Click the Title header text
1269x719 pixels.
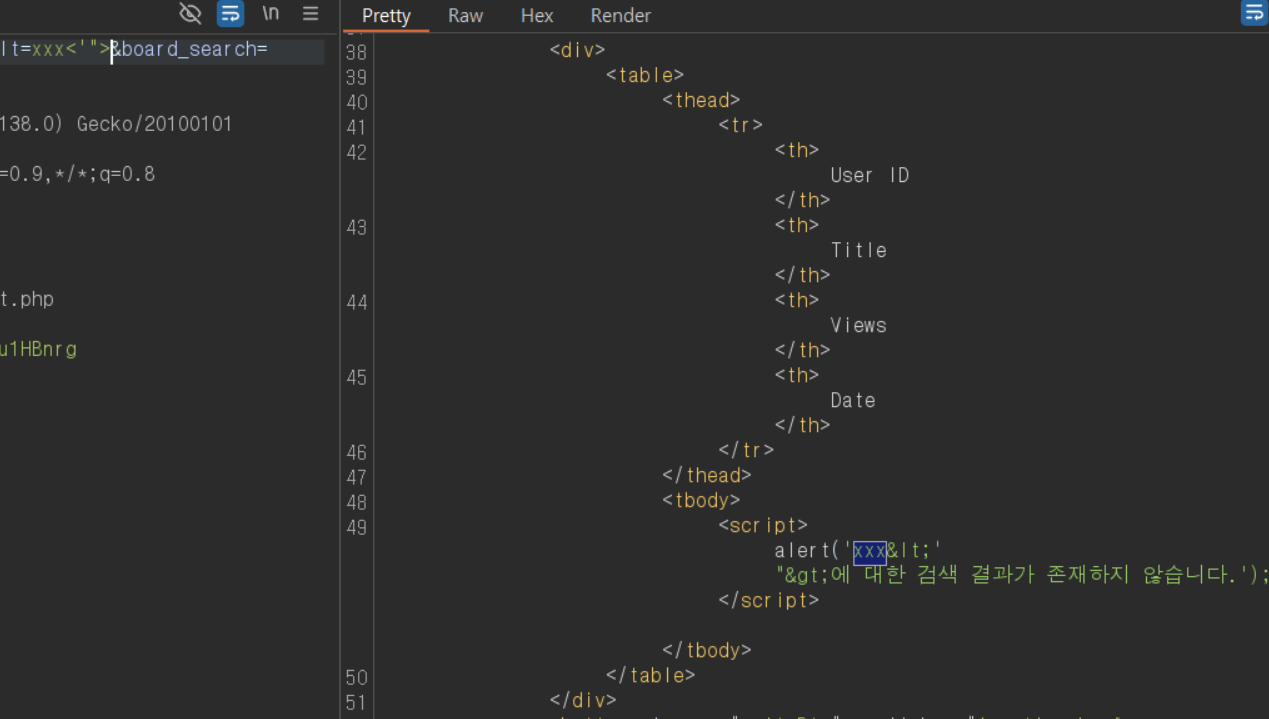pos(858,250)
